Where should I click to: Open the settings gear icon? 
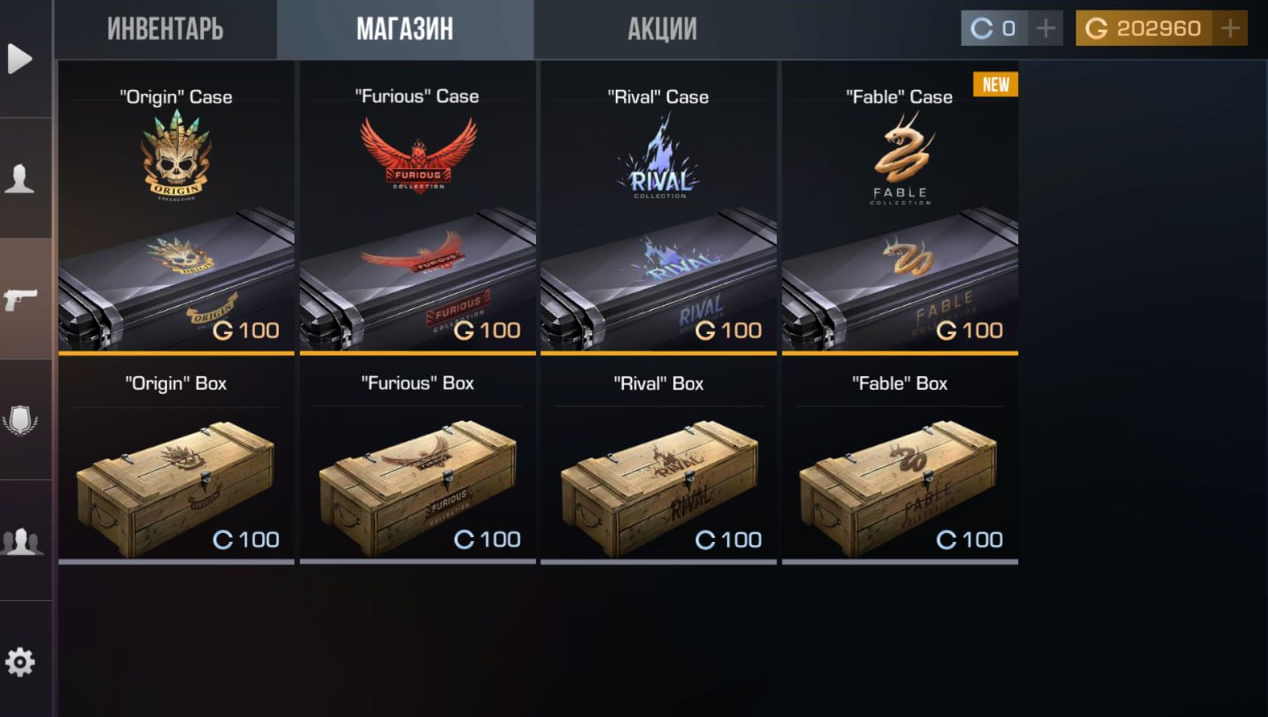tap(21, 662)
